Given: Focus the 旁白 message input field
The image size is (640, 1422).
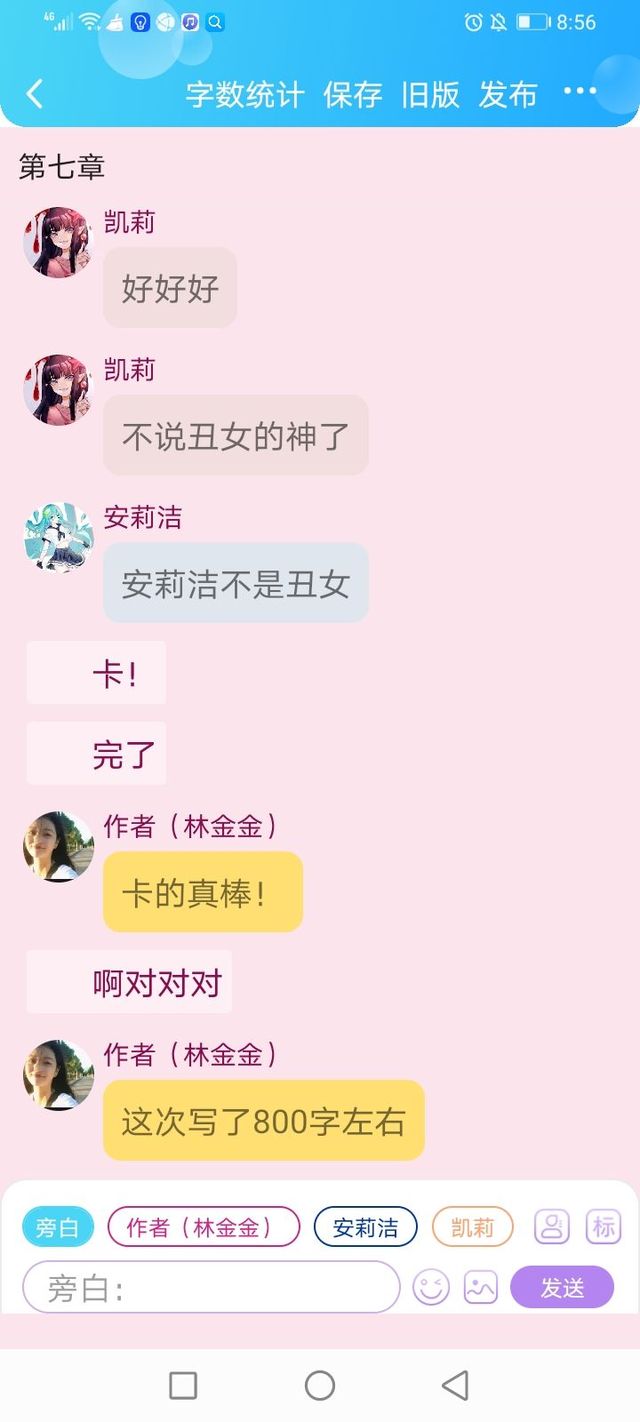Looking at the screenshot, I should tap(211, 1287).
